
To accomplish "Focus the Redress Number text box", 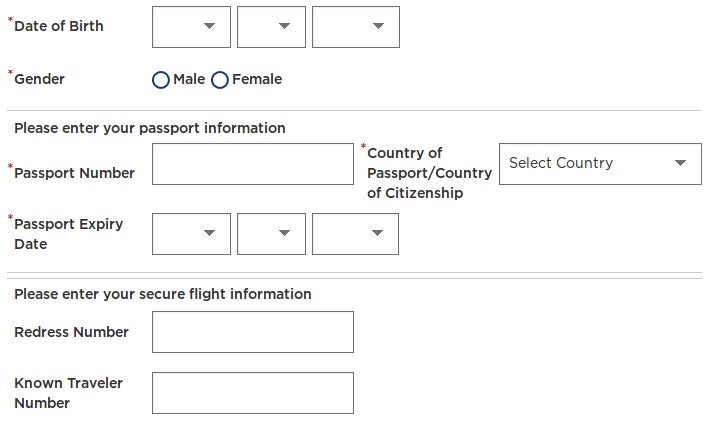I will 252,332.
